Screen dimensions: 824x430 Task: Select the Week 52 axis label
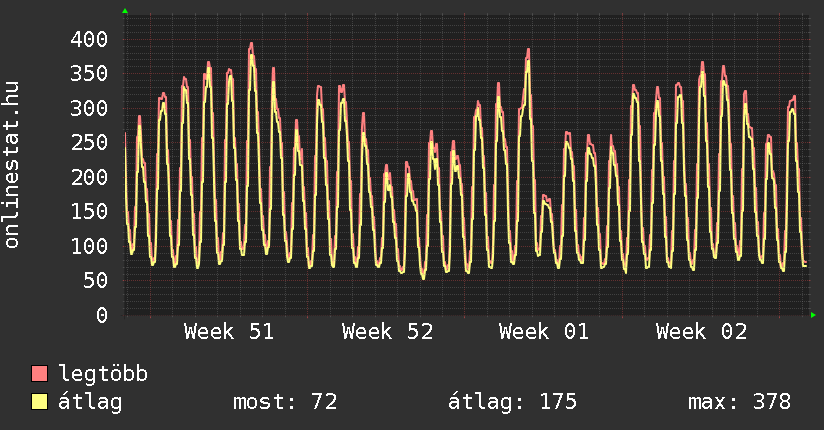[x=387, y=332]
